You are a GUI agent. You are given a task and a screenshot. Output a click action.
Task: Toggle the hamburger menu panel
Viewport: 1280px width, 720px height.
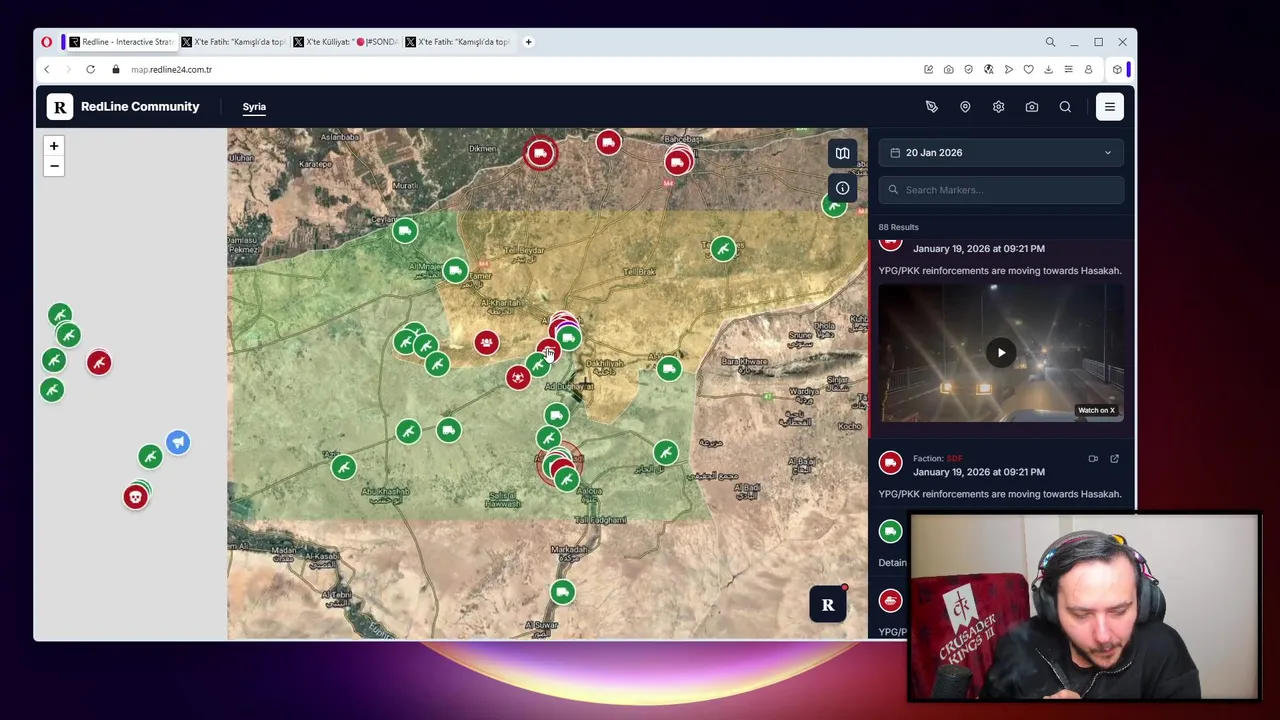pyautogui.click(x=1110, y=107)
